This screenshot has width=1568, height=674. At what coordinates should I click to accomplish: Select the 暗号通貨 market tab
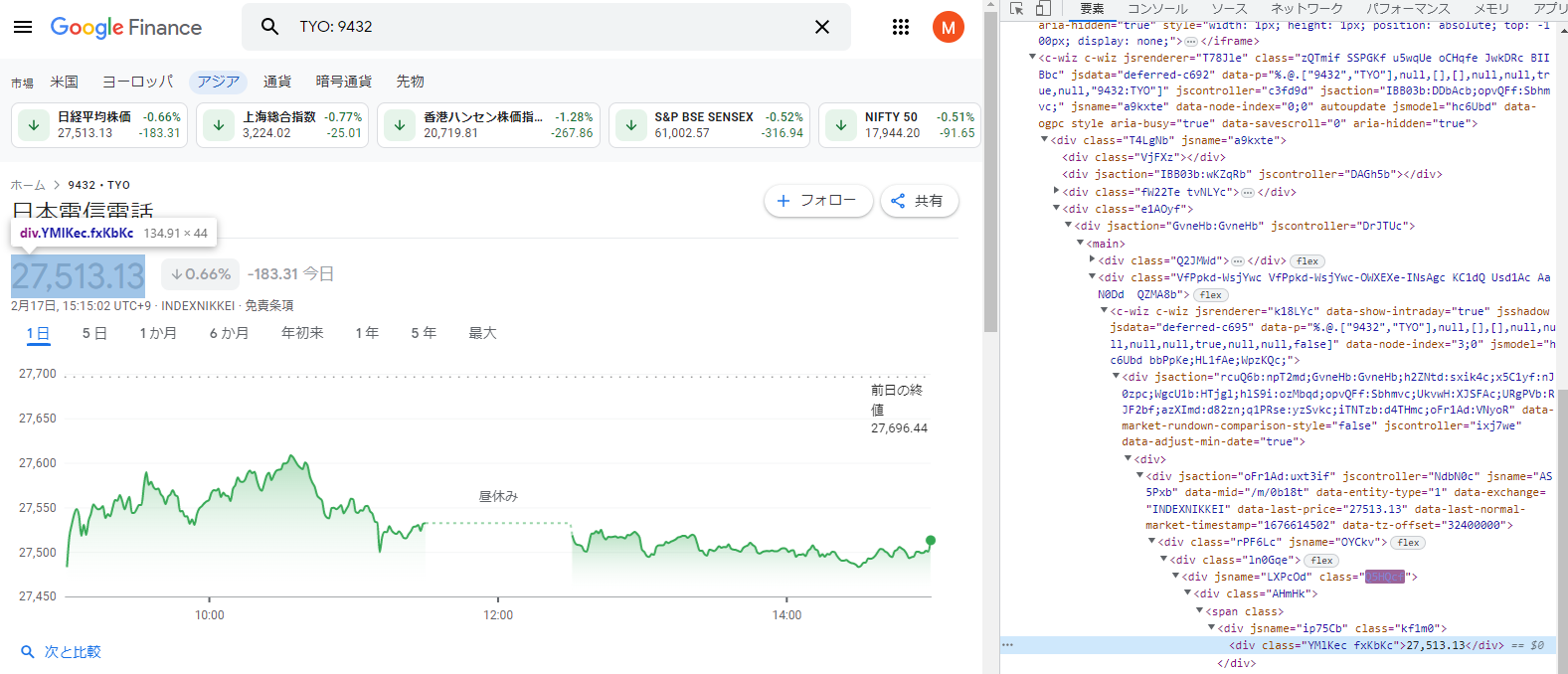(x=344, y=82)
